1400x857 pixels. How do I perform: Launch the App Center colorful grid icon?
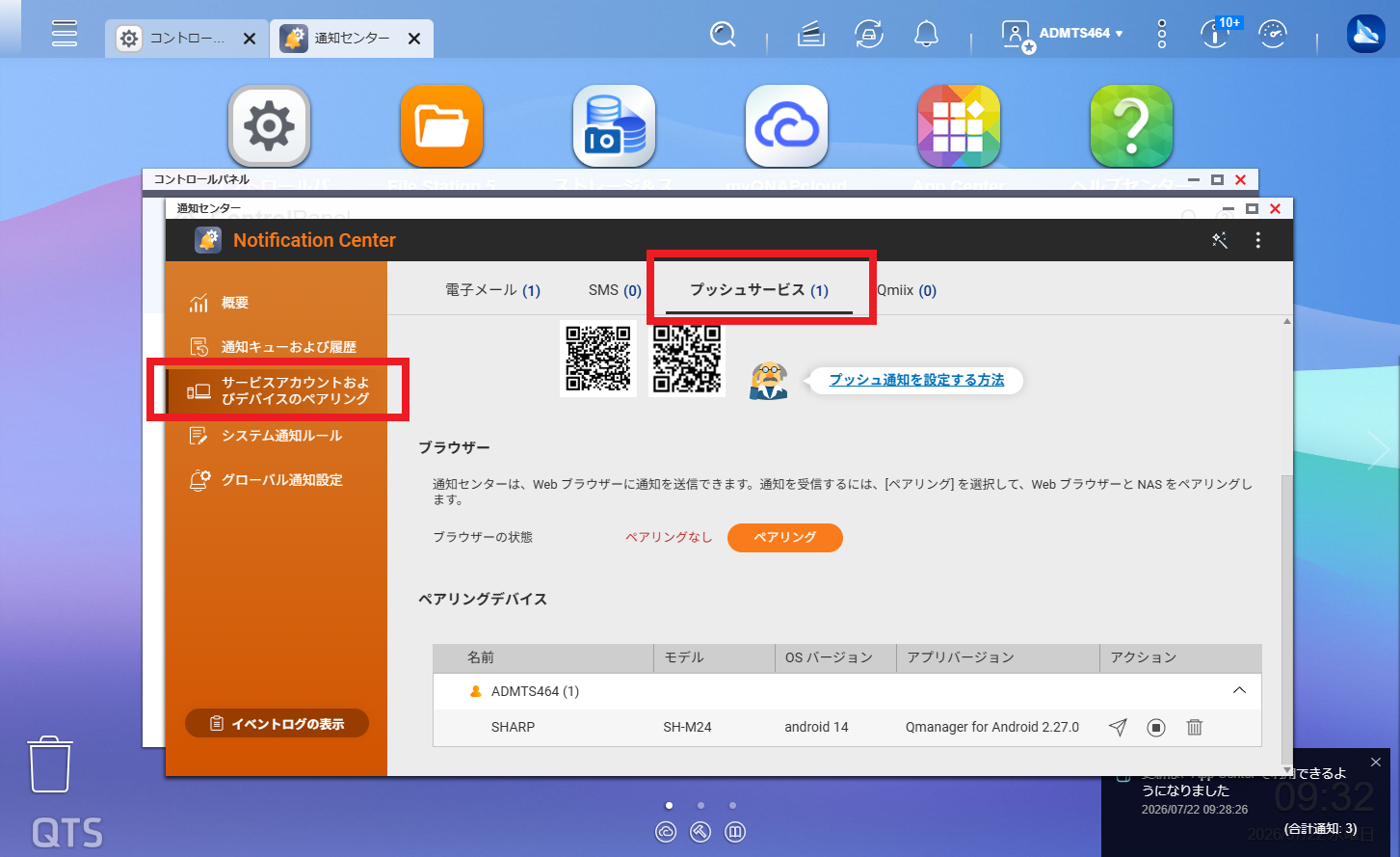(959, 126)
